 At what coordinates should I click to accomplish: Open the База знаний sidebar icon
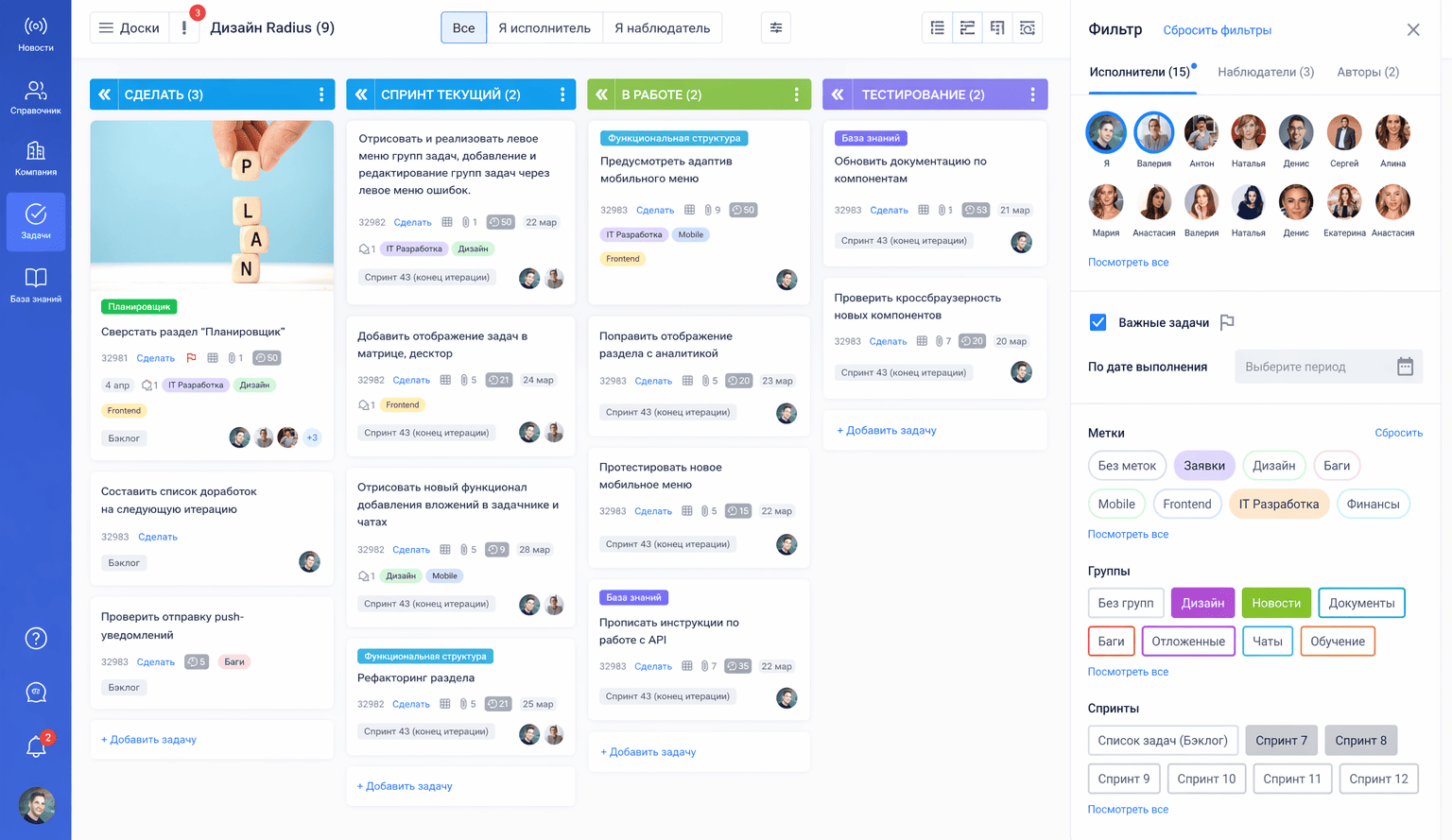tap(36, 284)
